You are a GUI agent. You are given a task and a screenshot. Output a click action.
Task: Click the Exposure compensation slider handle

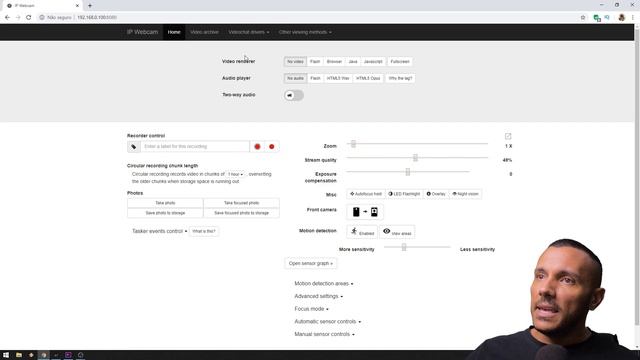tap(408, 172)
